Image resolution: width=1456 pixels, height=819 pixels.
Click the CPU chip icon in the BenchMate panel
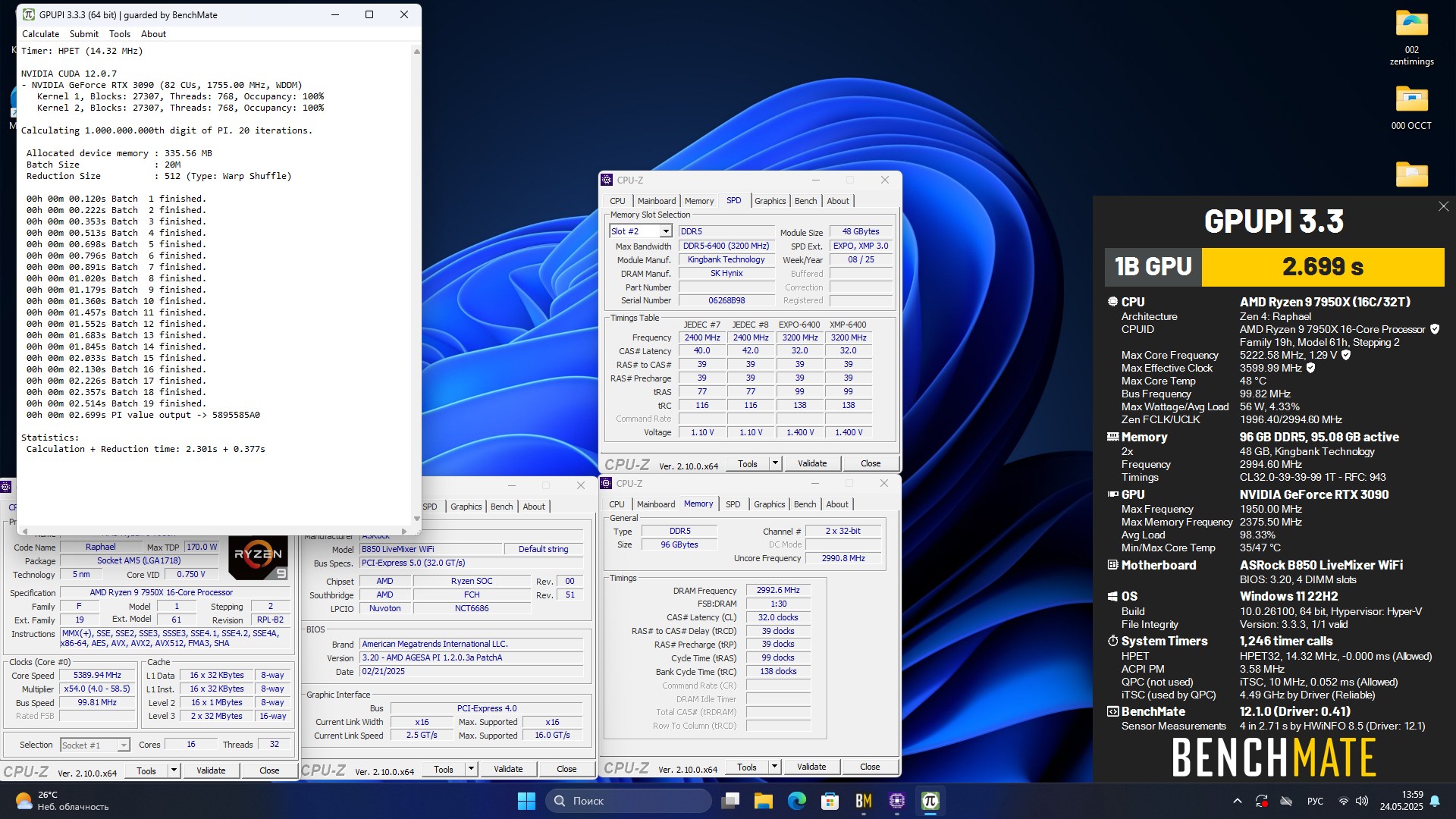click(1112, 302)
